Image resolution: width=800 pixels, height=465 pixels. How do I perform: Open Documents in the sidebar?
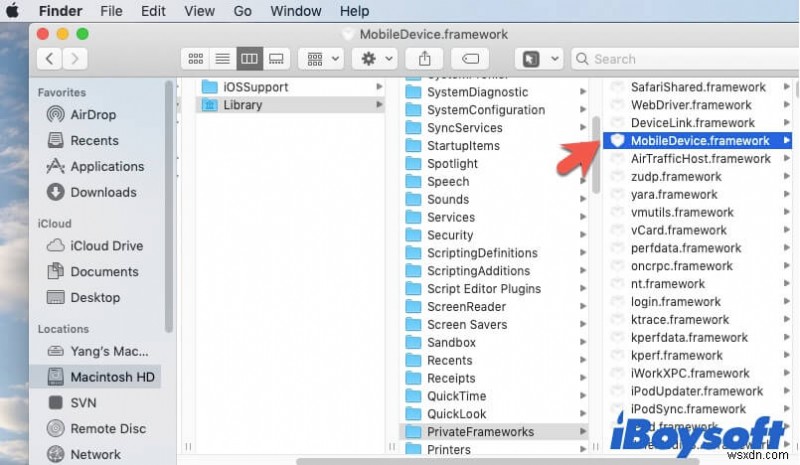(x=104, y=272)
